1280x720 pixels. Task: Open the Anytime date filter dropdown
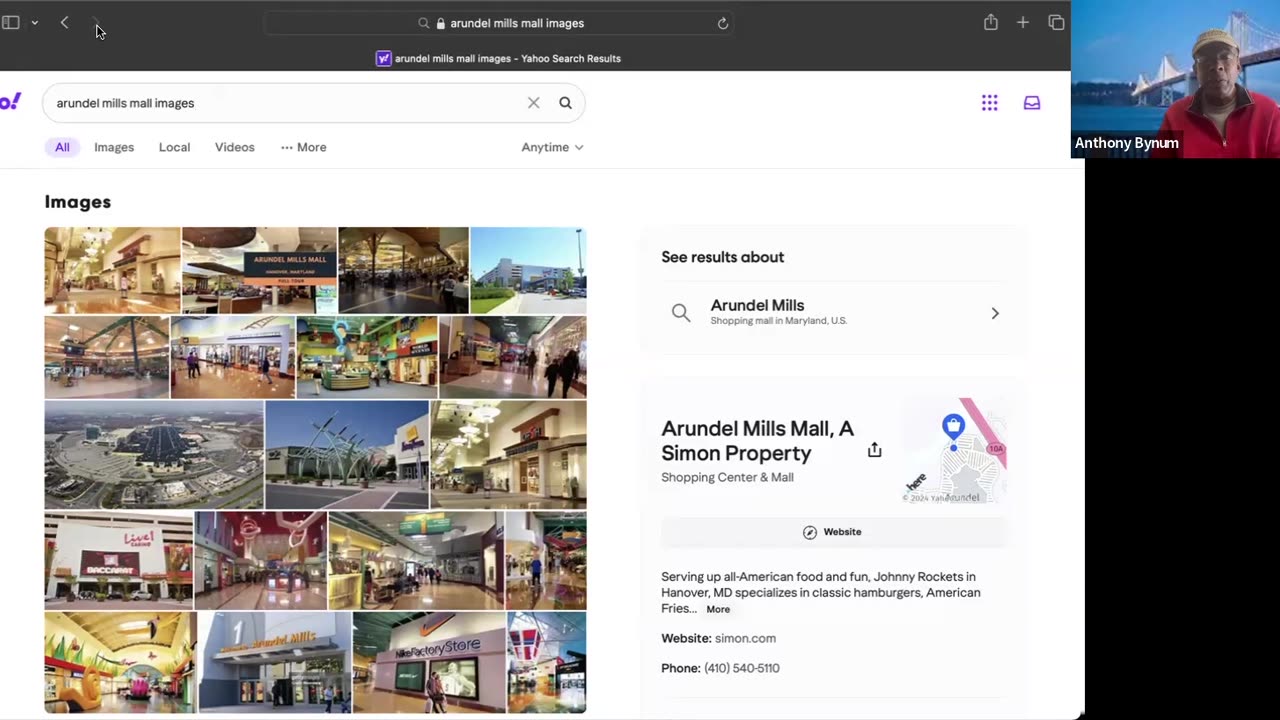(552, 147)
